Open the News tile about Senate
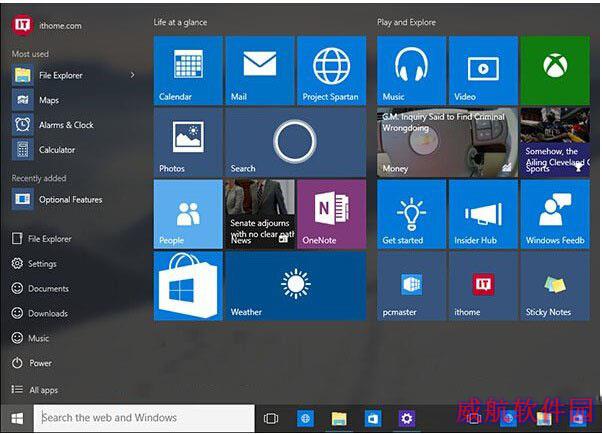The width and height of the screenshot is (602, 434). (x=260, y=214)
